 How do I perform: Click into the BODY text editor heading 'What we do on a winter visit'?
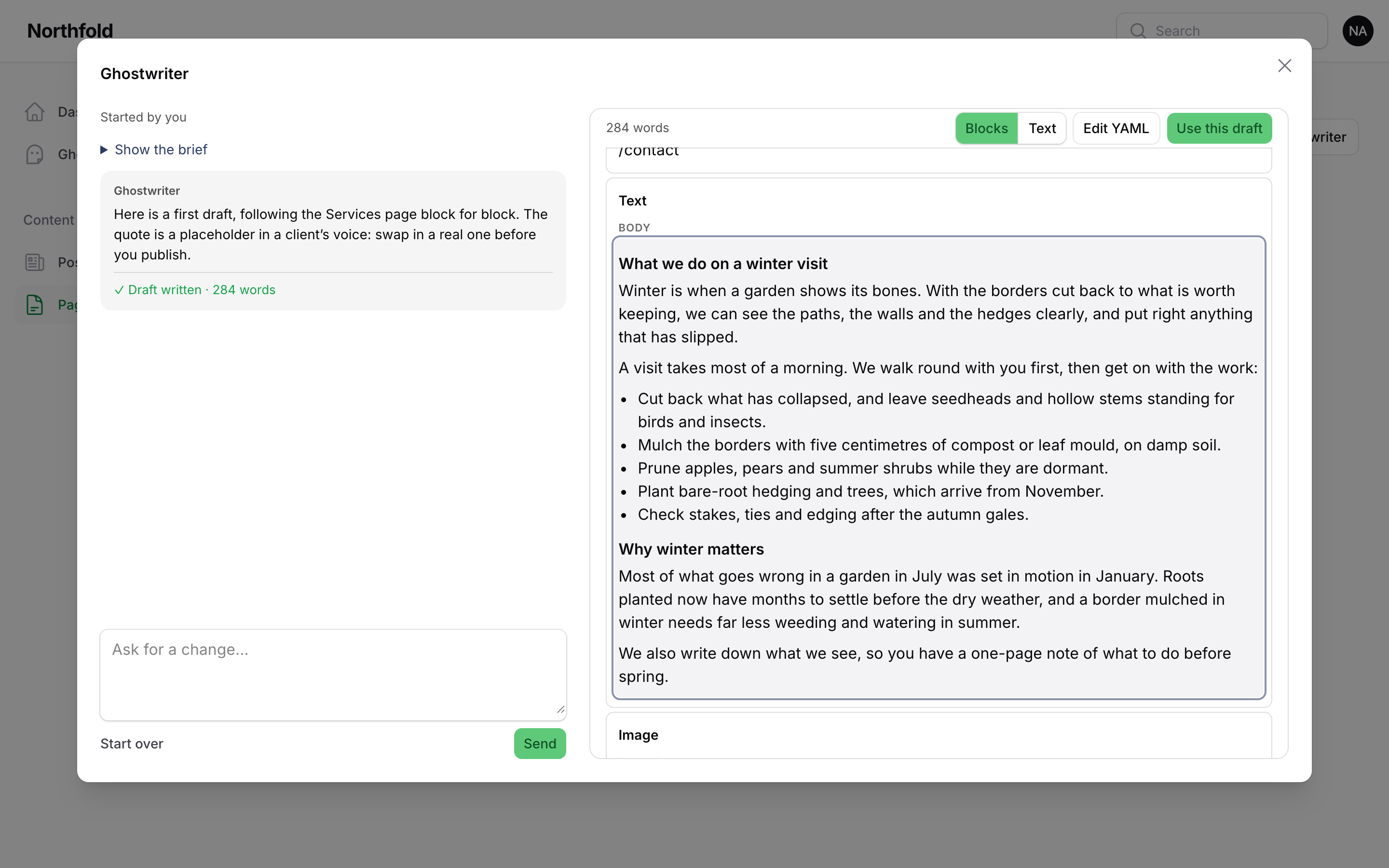coord(722,263)
